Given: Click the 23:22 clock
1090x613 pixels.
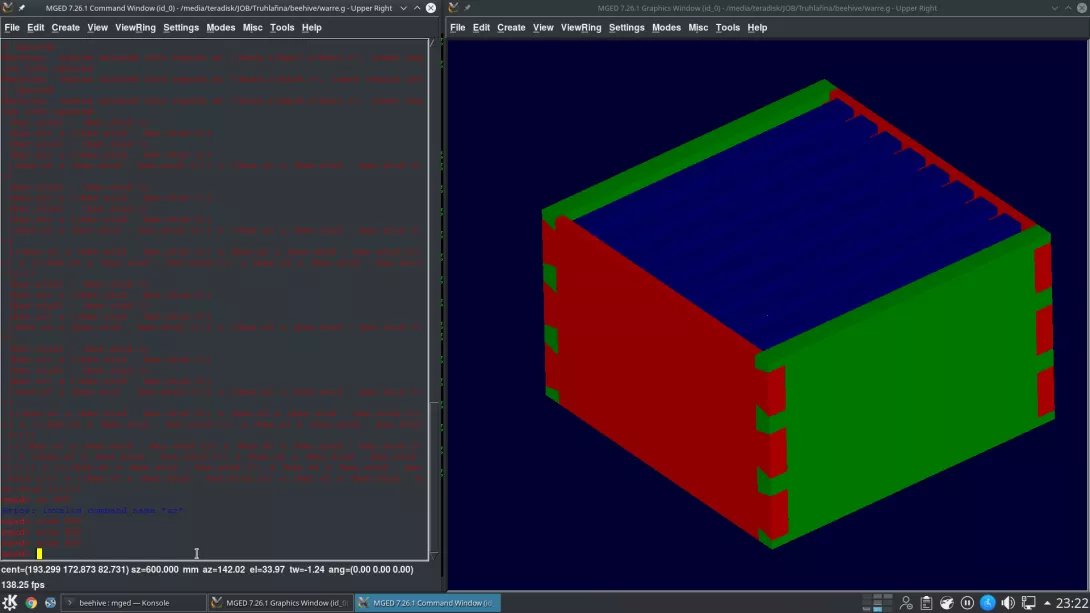Looking at the screenshot, I should [x=1072, y=603].
